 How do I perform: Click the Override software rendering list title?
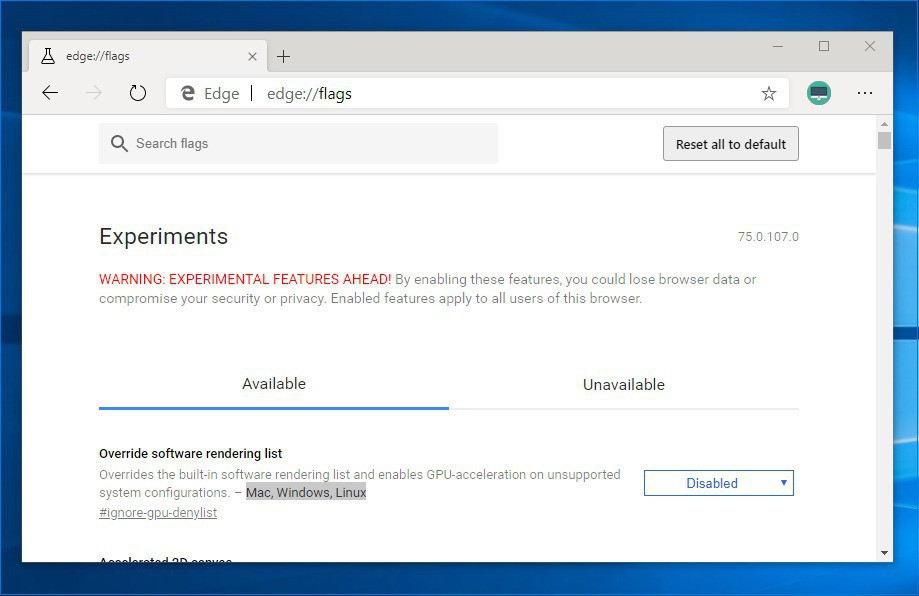(190, 454)
